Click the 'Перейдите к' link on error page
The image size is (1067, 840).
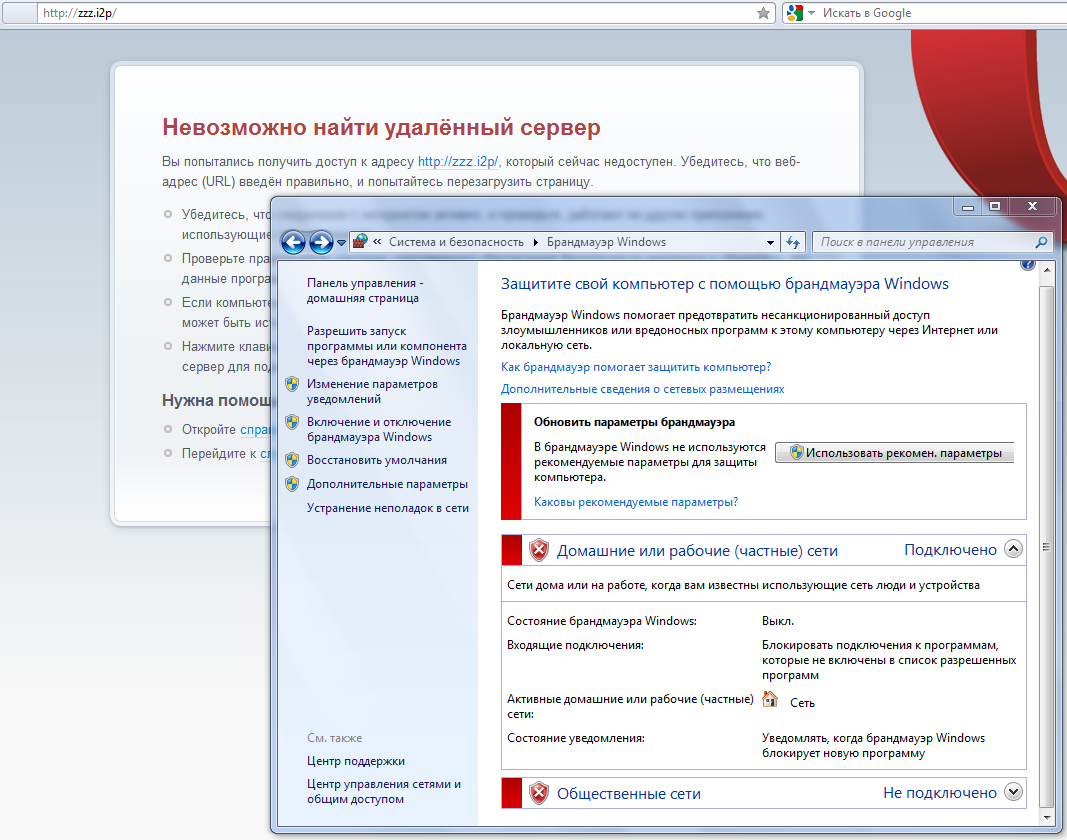pyautogui.click(x=265, y=453)
